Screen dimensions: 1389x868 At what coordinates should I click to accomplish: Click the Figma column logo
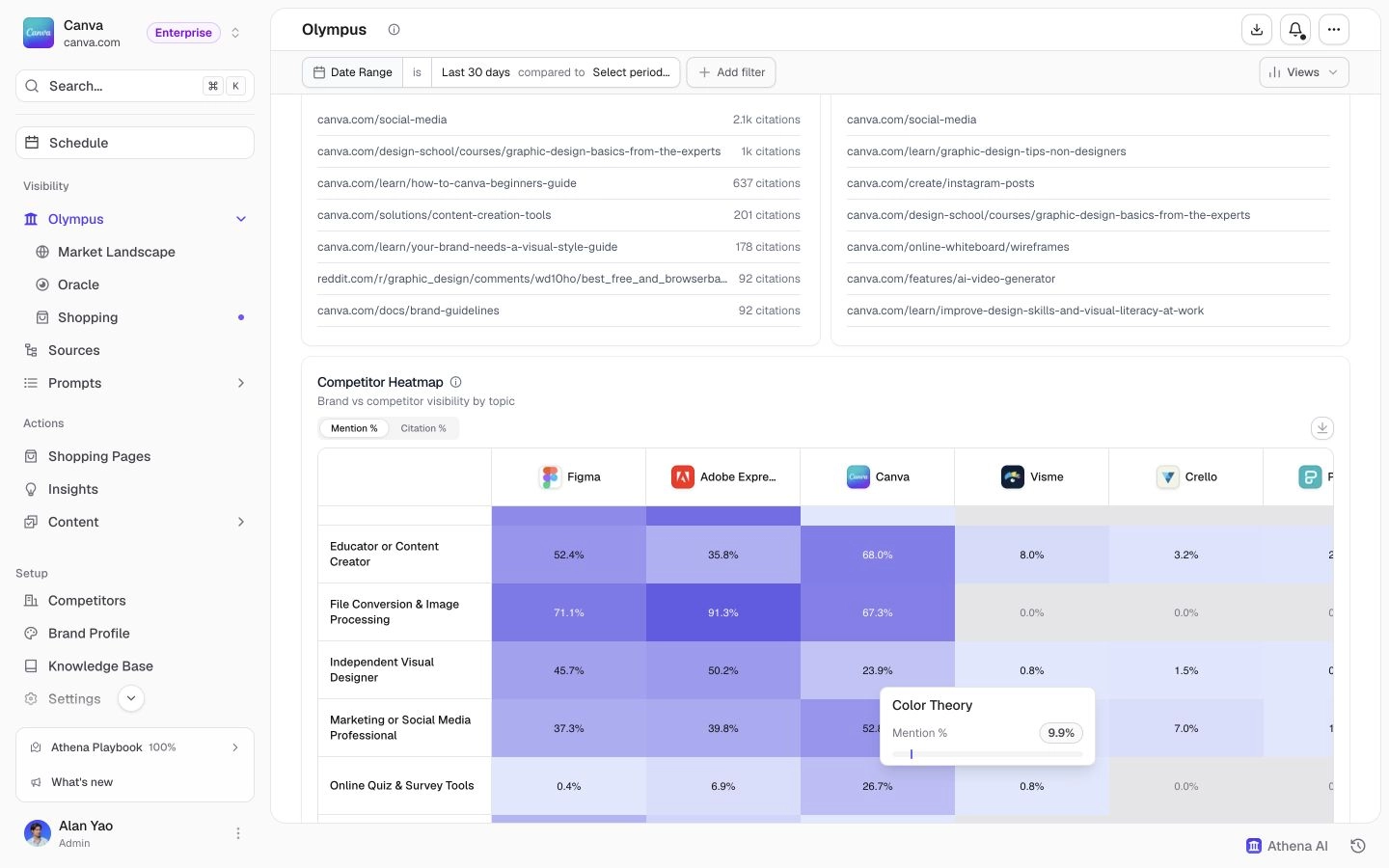tap(550, 476)
